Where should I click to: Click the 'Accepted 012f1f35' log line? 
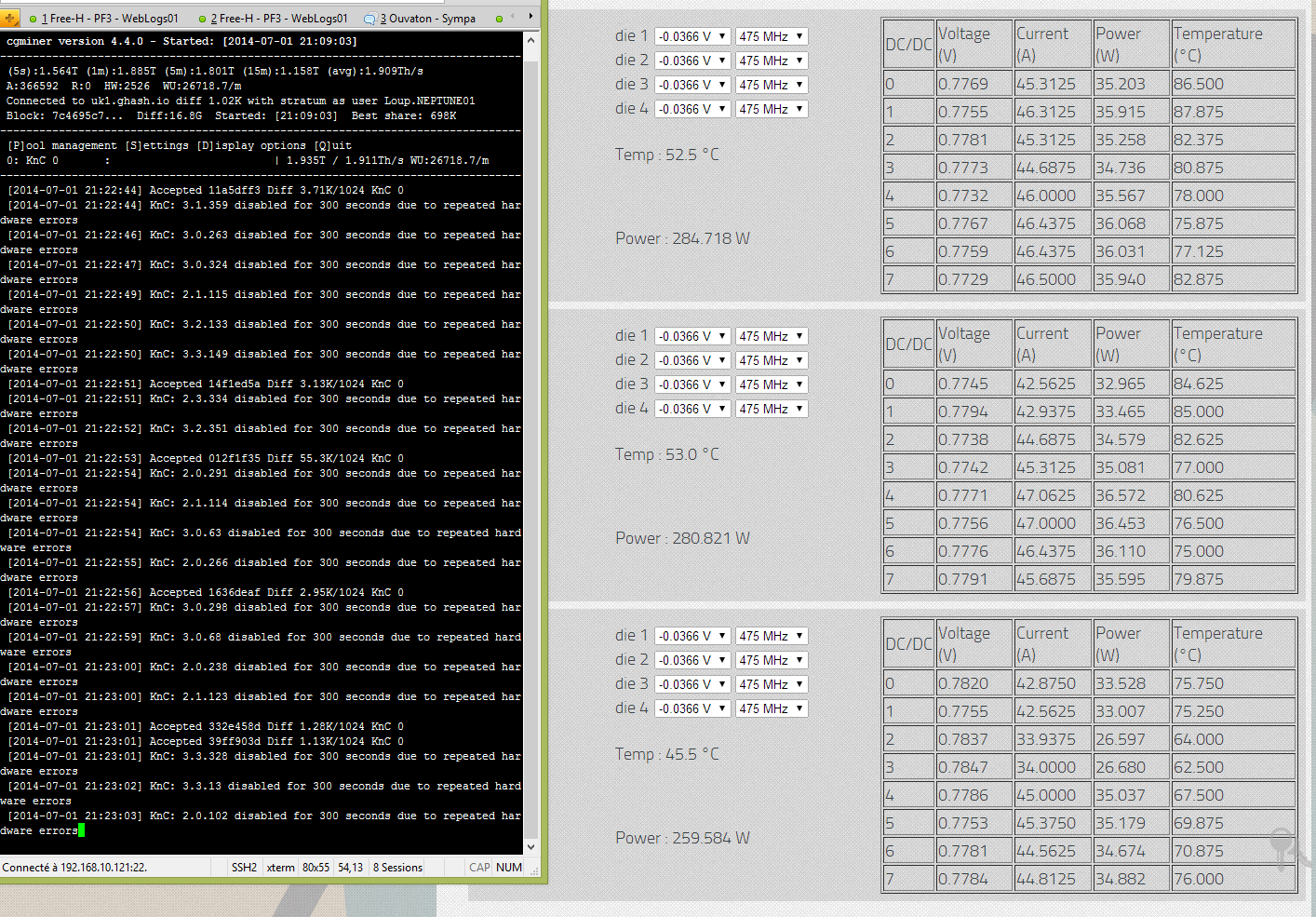206,458
